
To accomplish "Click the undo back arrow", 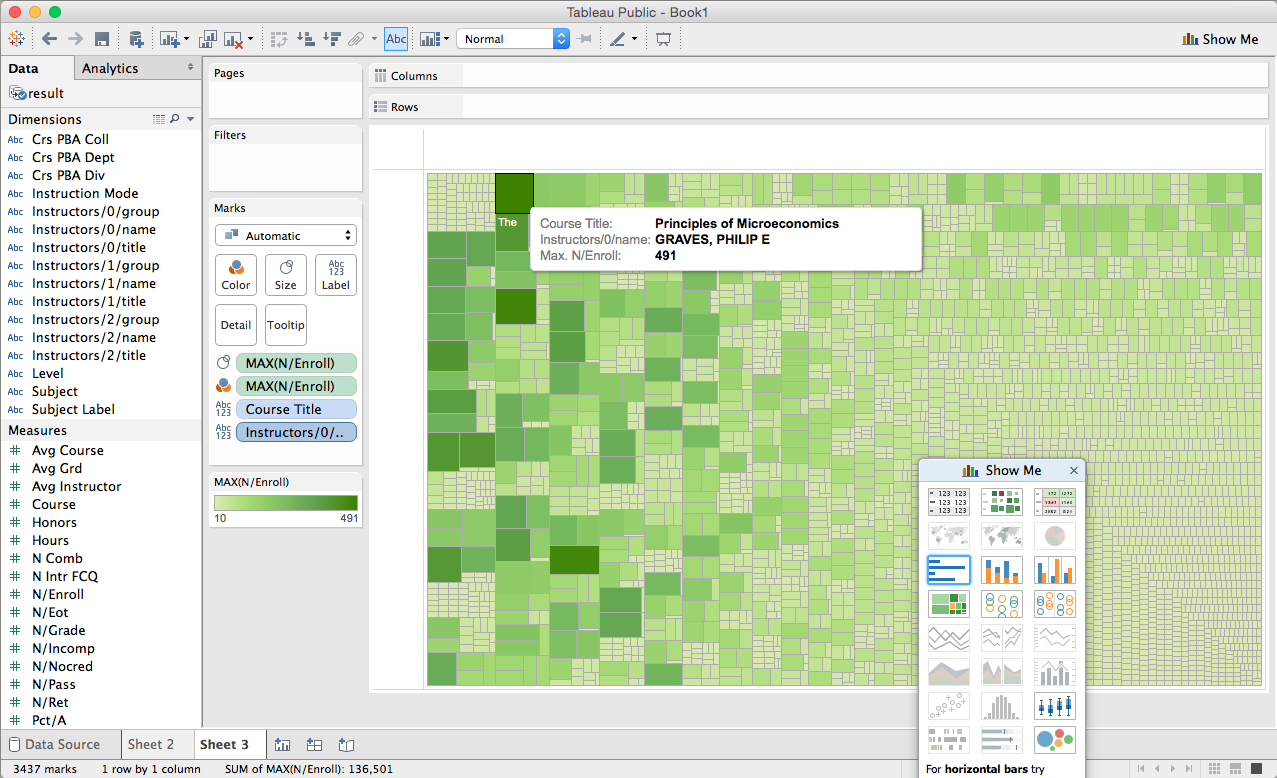I will [x=49, y=39].
